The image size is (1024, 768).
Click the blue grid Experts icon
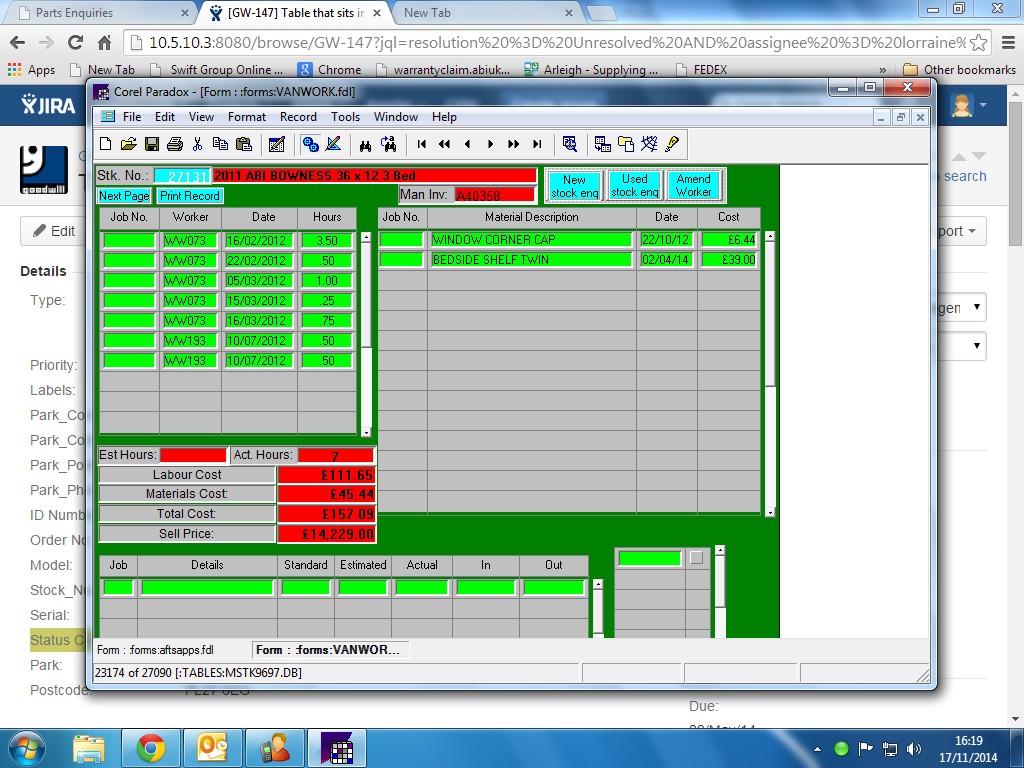coord(648,144)
